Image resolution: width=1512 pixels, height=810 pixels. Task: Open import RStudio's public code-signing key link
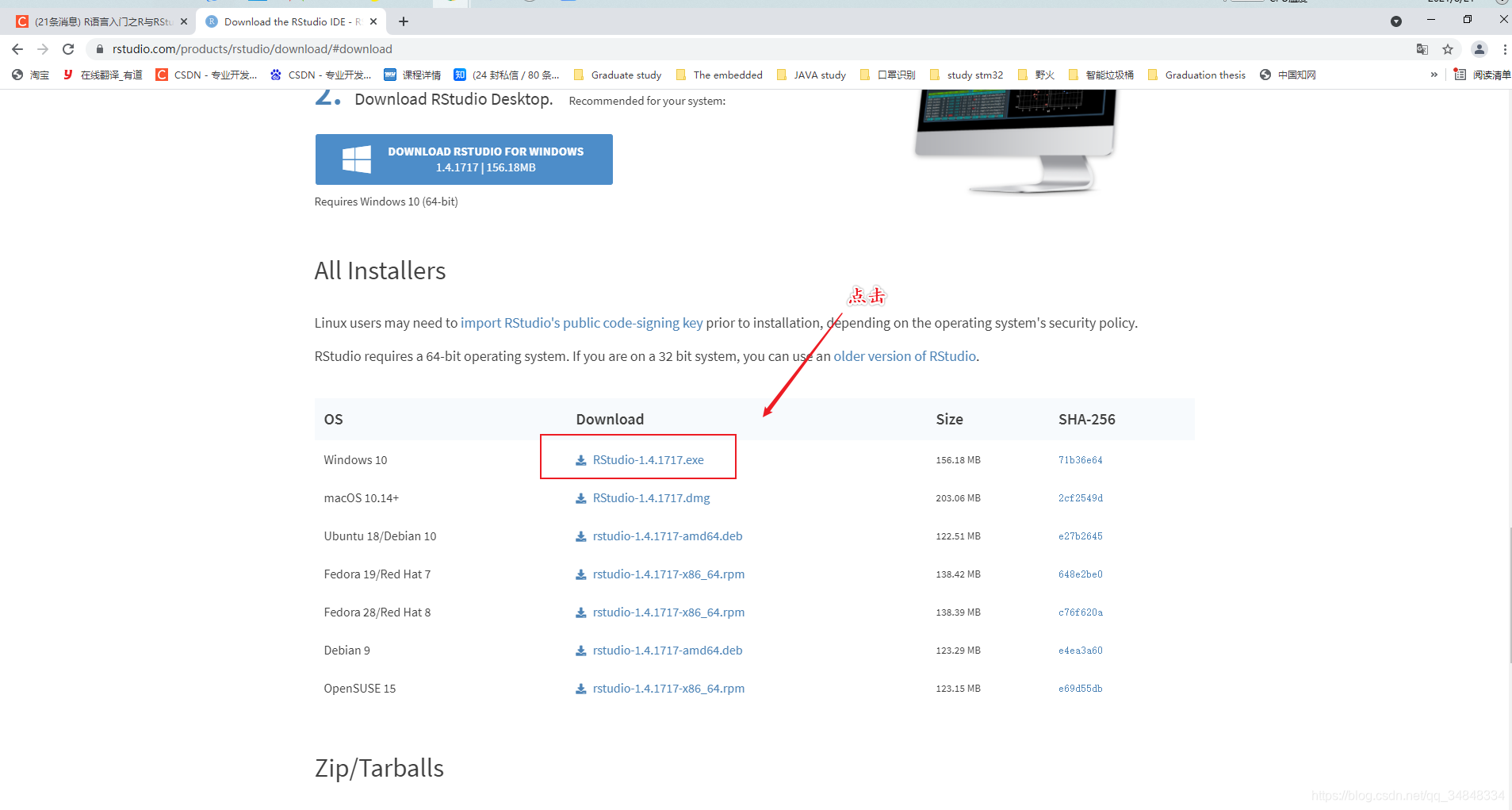point(581,323)
